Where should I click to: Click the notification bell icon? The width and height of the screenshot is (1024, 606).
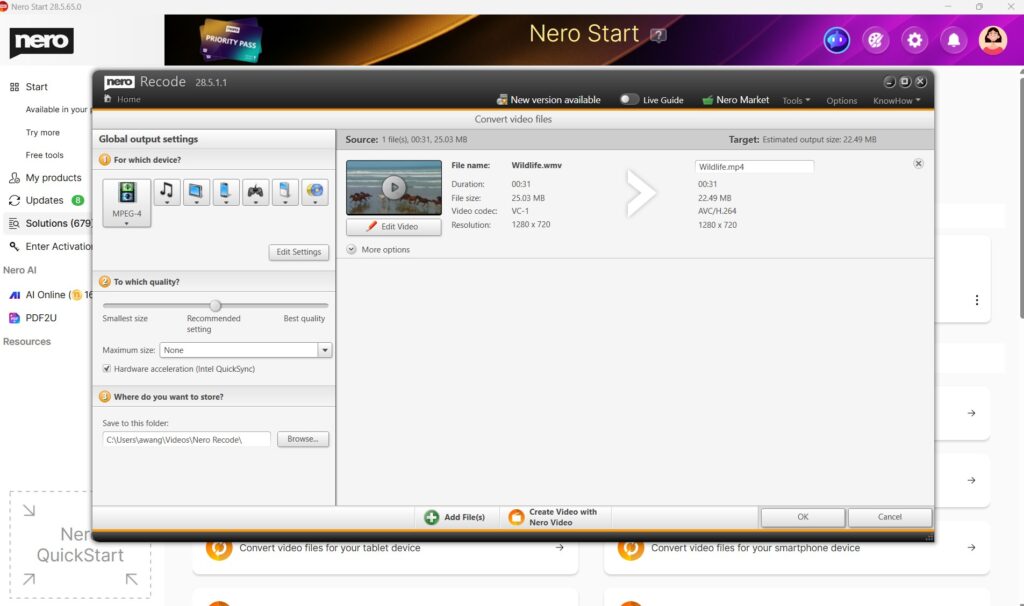pos(954,40)
